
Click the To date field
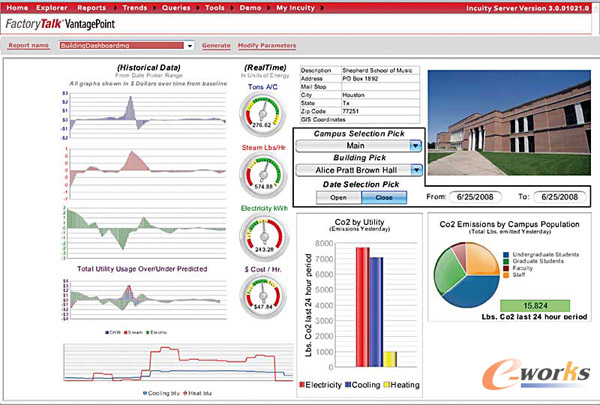(559, 197)
